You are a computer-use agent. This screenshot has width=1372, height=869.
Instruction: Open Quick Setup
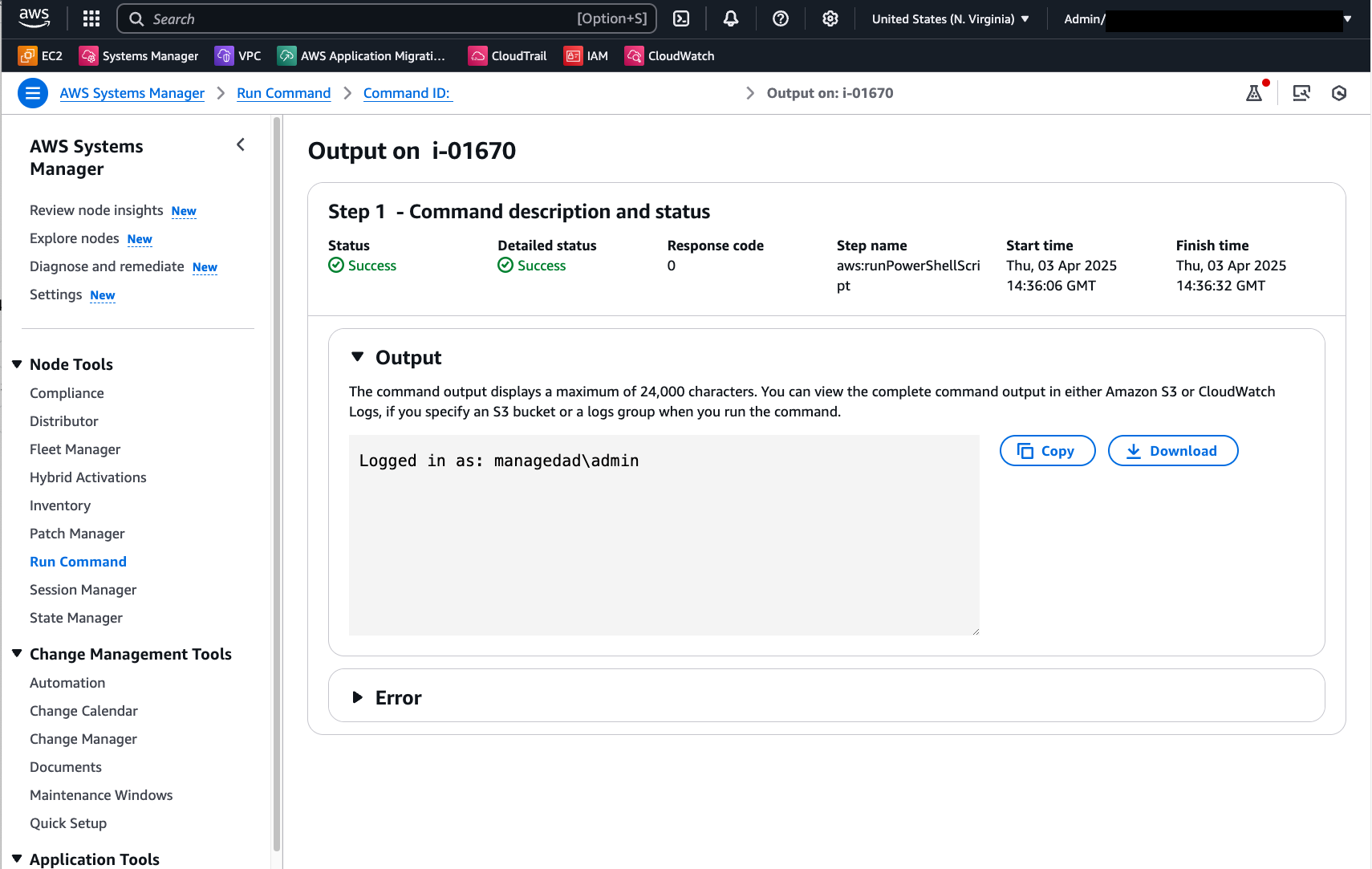coord(68,823)
